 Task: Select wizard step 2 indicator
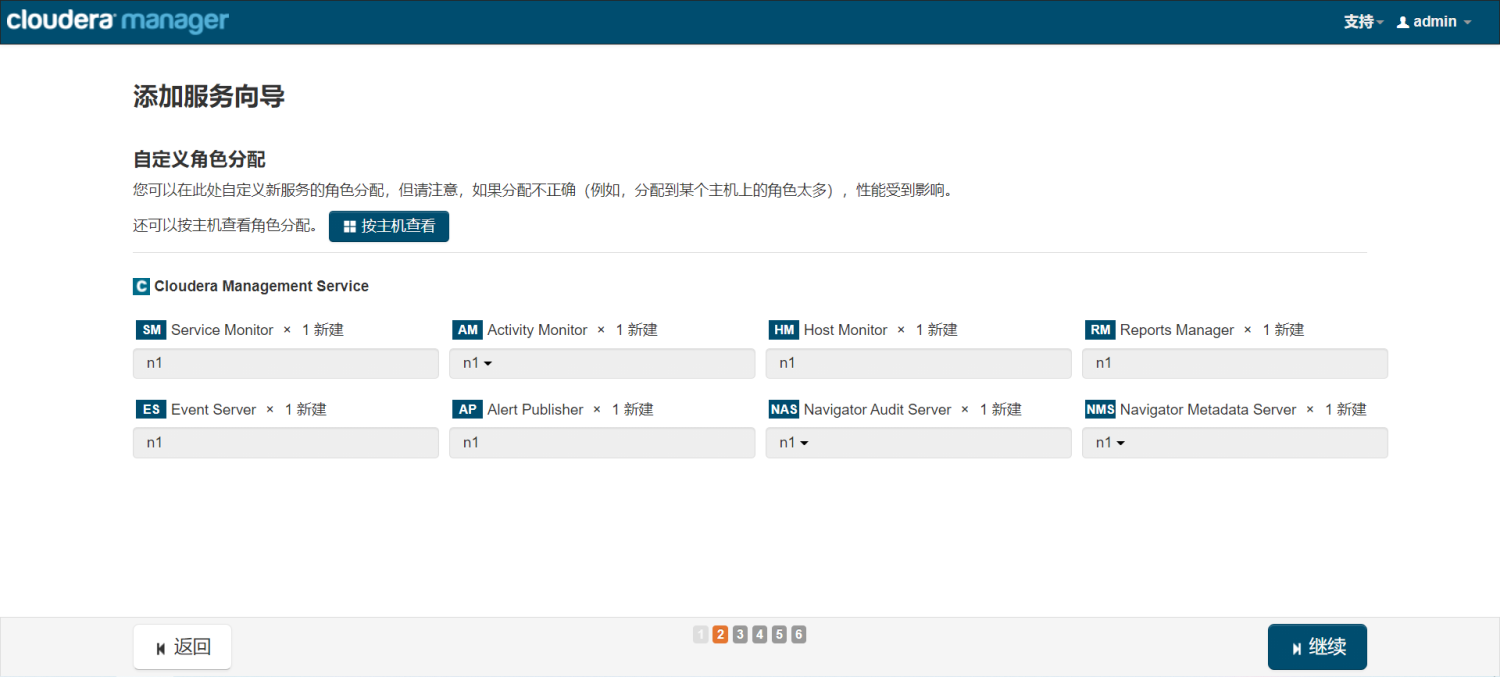720,634
